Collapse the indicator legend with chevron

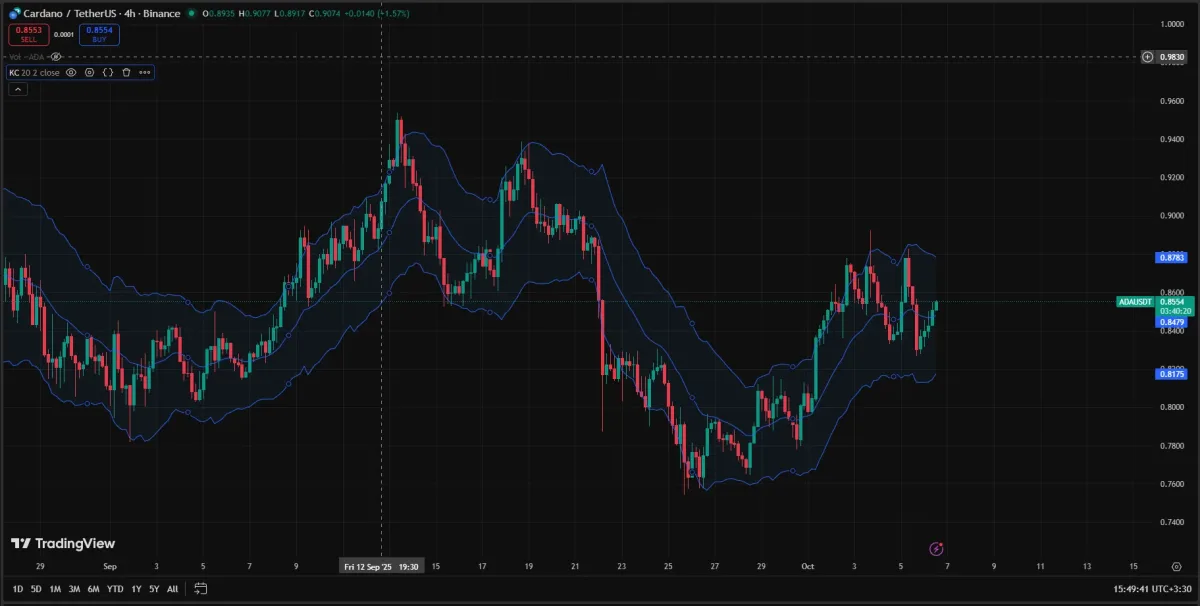click(x=17, y=89)
